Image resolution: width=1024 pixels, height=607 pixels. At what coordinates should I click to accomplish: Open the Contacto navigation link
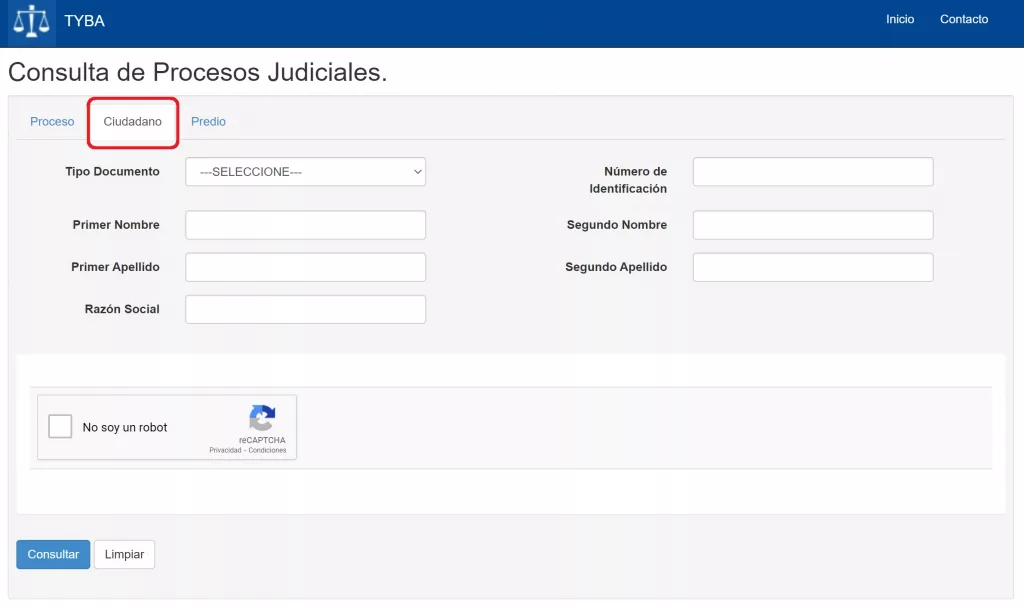click(964, 20)
